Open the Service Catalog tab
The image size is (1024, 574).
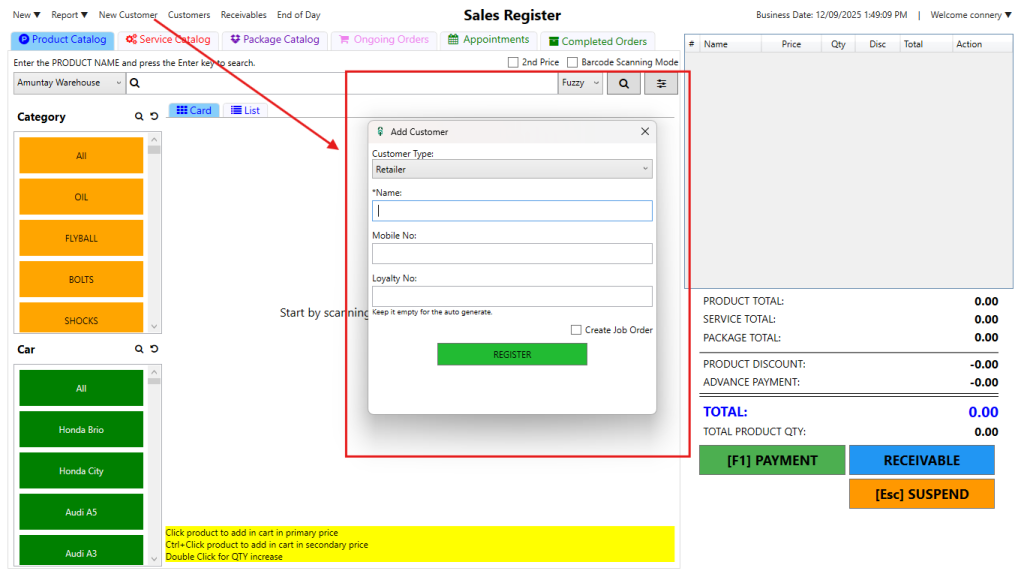[x=168, y=40]
